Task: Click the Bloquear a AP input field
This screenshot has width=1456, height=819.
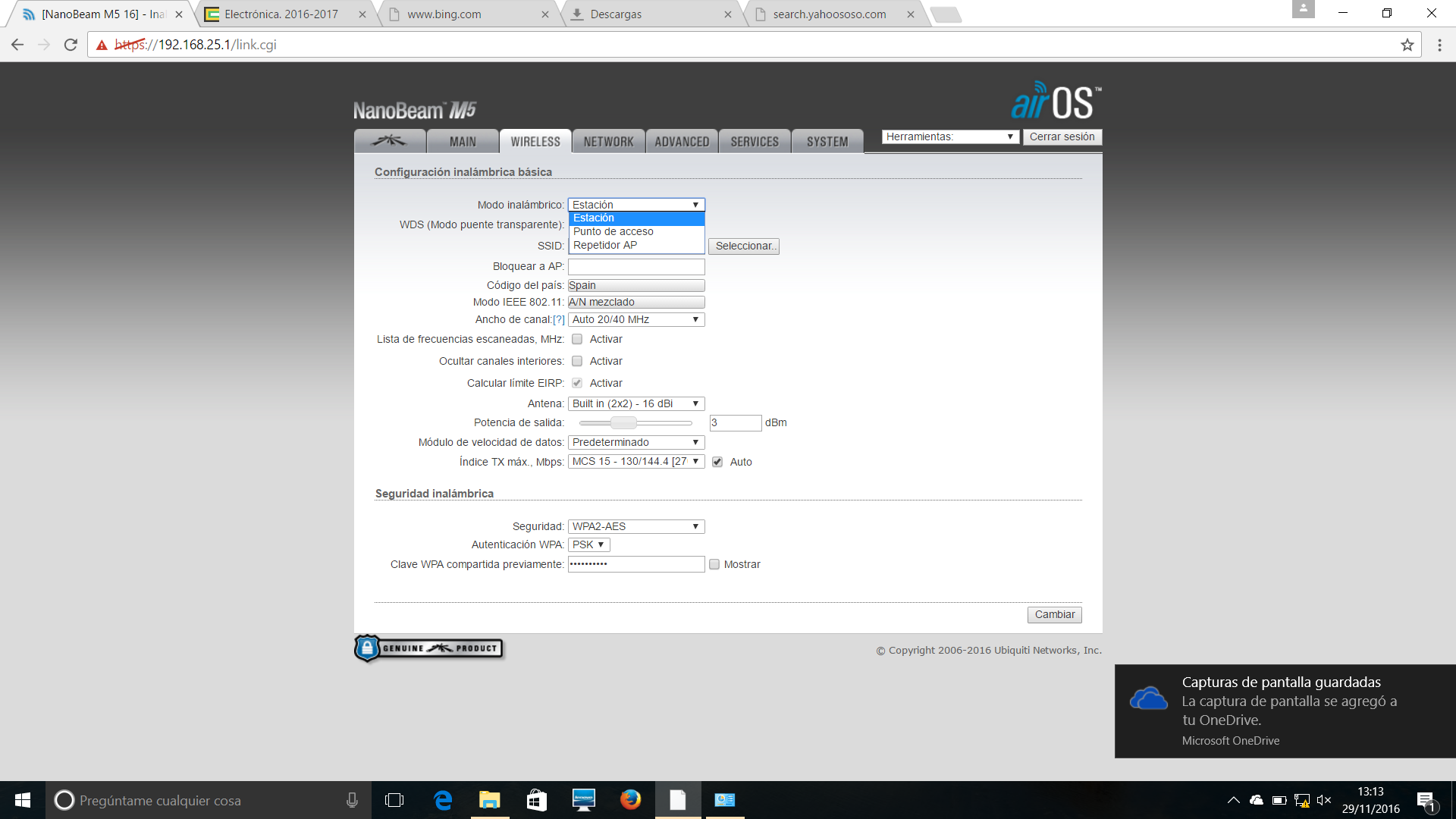Action: [636, 266]
